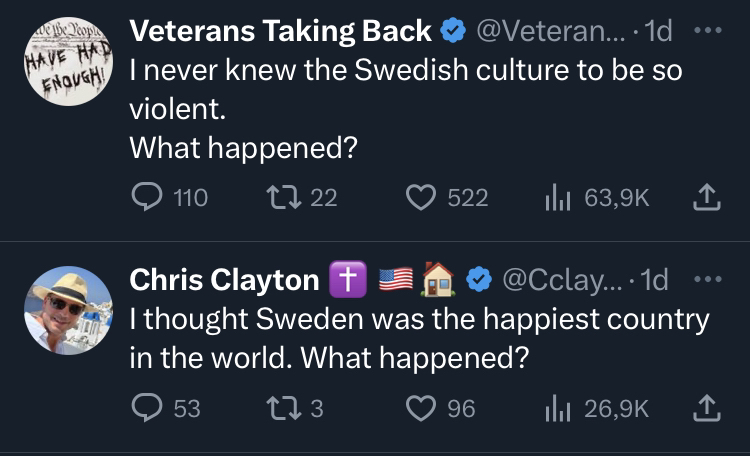Open Veterans Taking Back profile picture
The height and width of the screenshot is (456, 750).
click(67, 60)
